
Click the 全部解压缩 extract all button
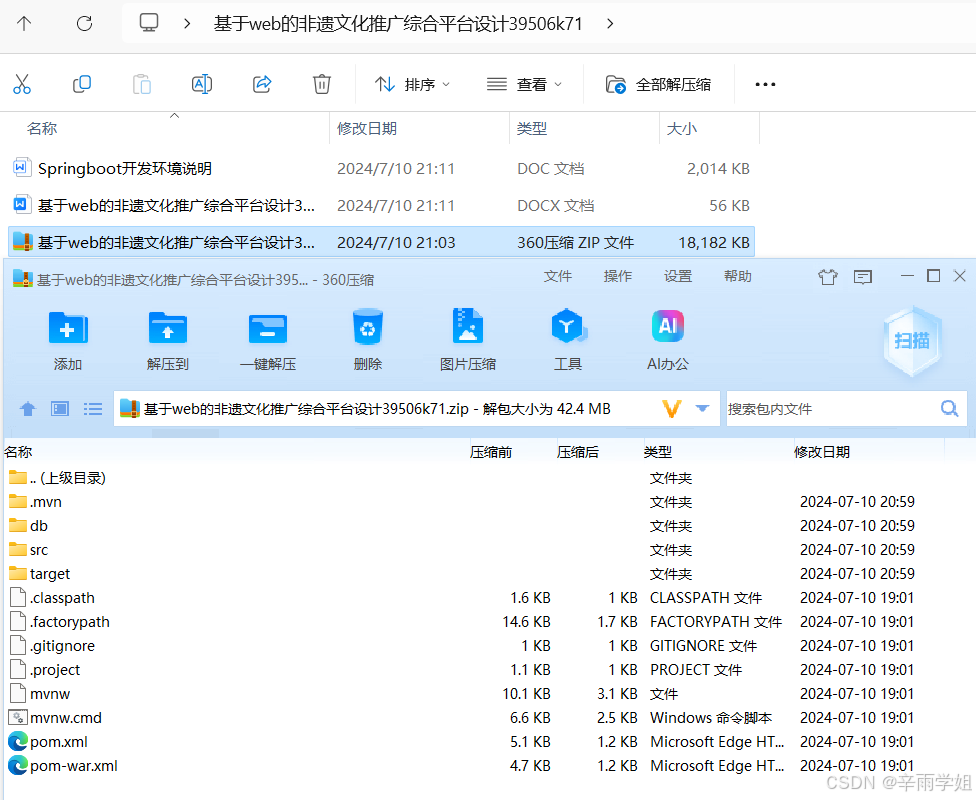[x=658, y=85]
